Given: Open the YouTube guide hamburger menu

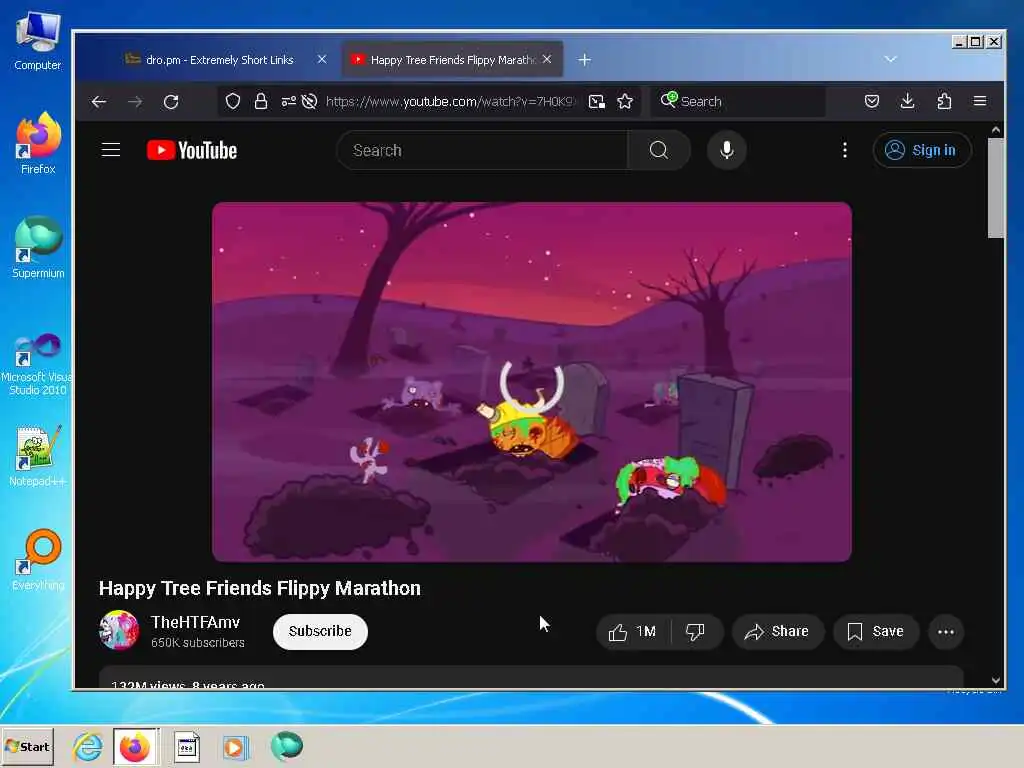Looking at the screenshot, I should click(111, 150).
